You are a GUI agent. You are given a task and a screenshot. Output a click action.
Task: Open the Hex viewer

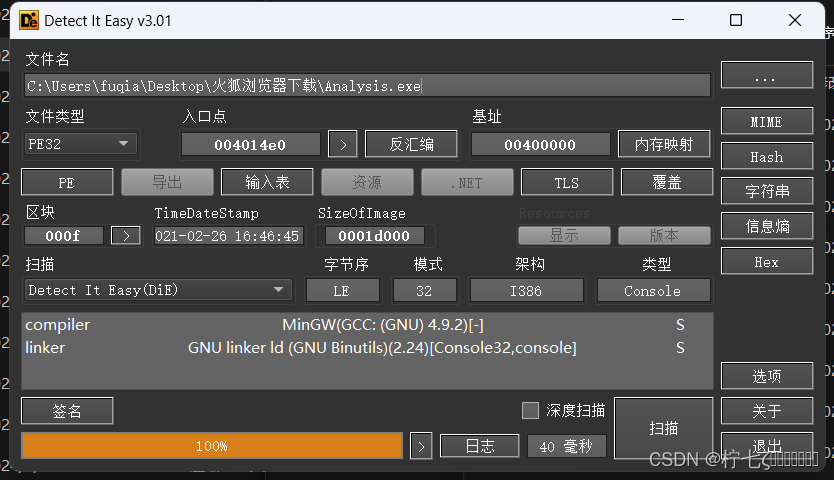point(766,261)
